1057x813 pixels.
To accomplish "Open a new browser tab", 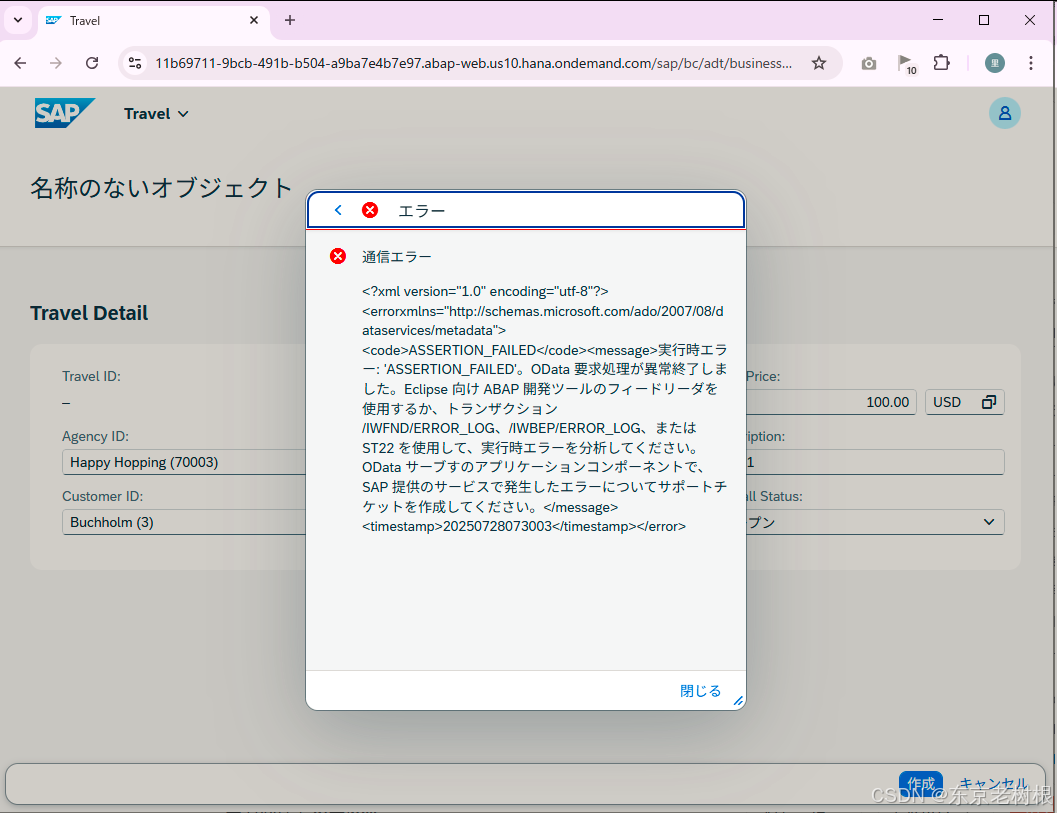I will point(290,20).
